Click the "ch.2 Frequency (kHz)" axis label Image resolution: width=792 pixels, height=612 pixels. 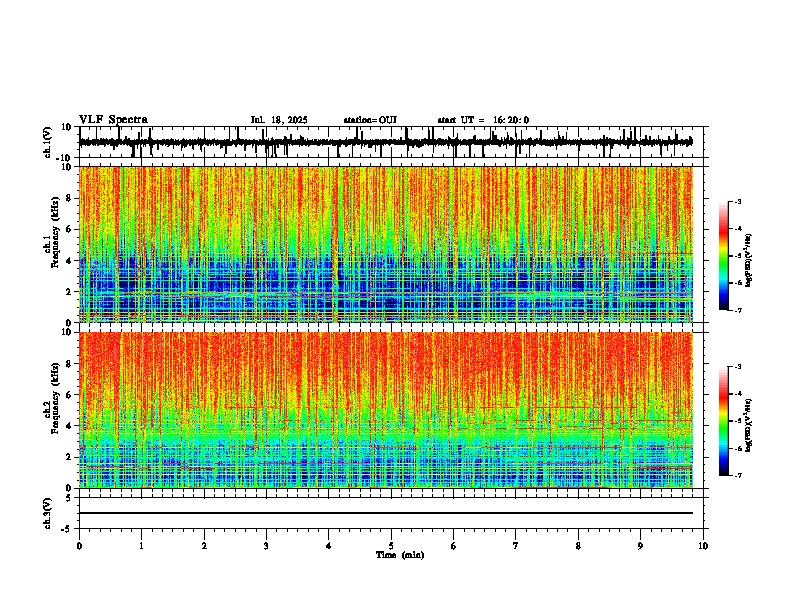(52, 399)
